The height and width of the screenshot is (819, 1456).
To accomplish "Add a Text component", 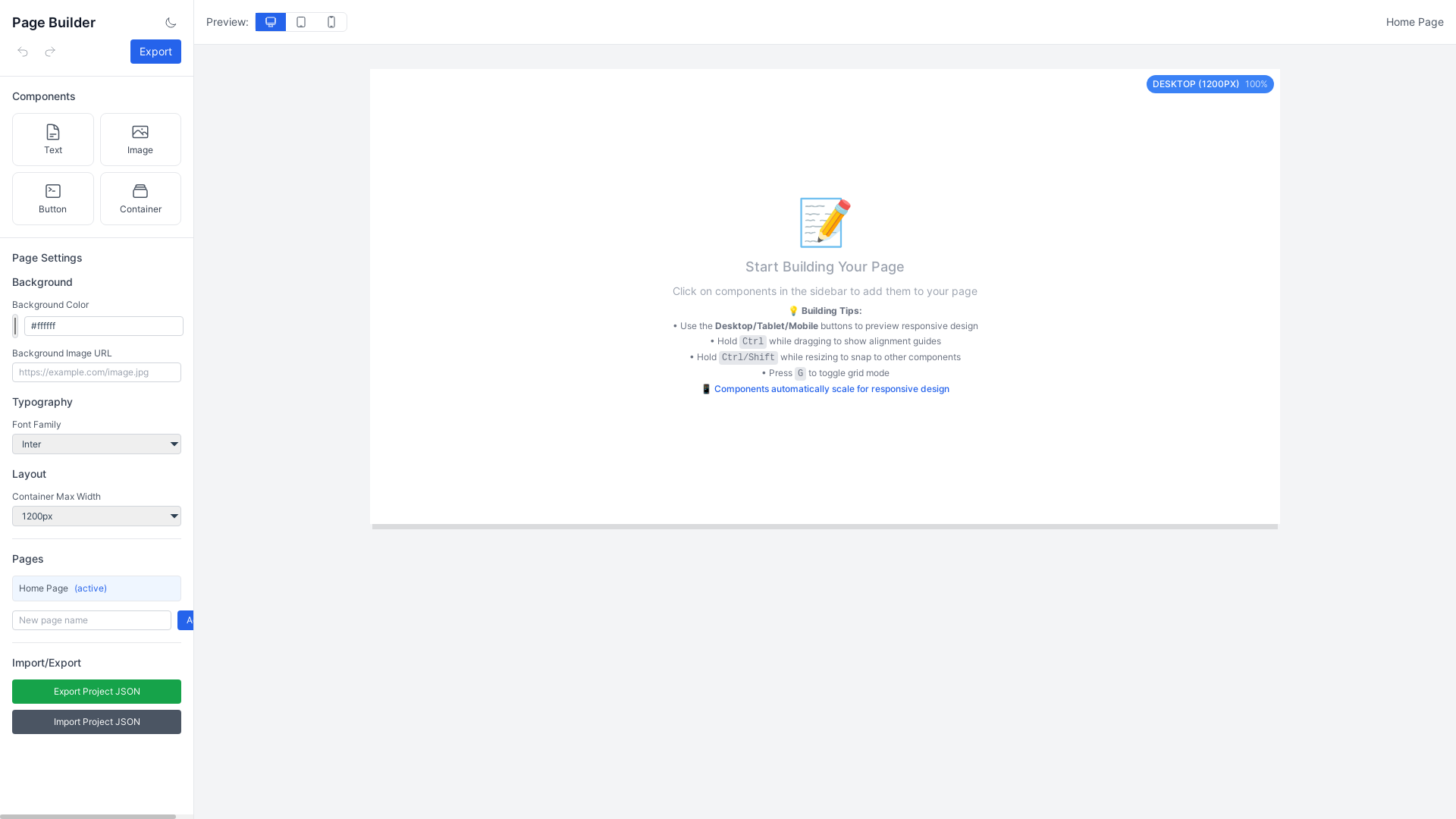I will pyautogui.click(x=53, y=140).
